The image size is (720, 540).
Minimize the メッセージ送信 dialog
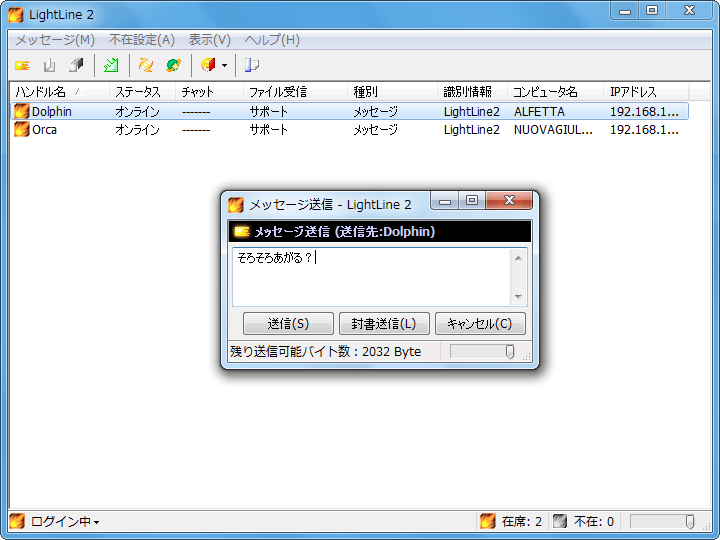pyautogui.click(x=444, y=200)
